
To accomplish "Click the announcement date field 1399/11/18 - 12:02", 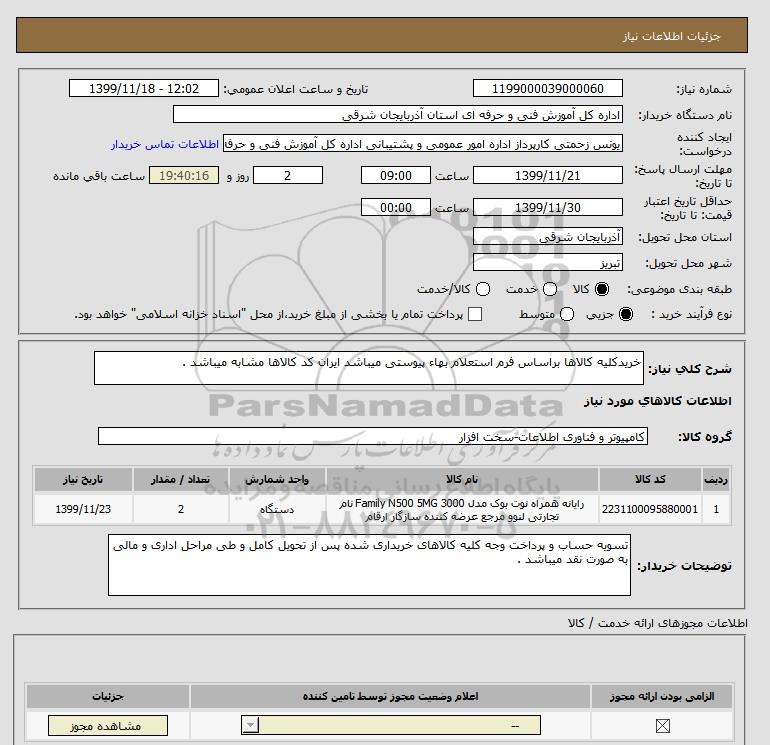I will click(144, 88).
